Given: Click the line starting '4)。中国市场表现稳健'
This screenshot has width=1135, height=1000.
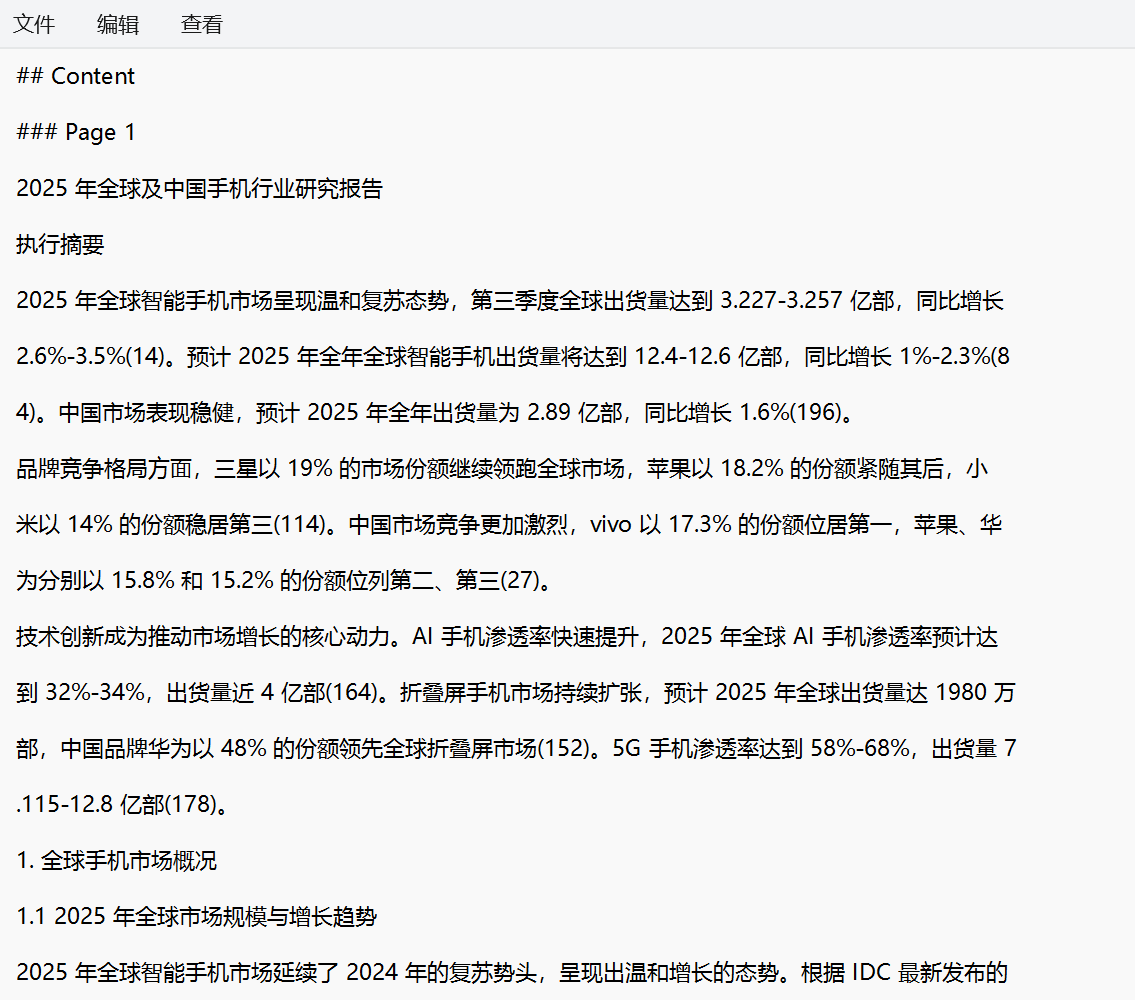Looking at the screenshot, I should pyautogui.click(x=436, y=412).
